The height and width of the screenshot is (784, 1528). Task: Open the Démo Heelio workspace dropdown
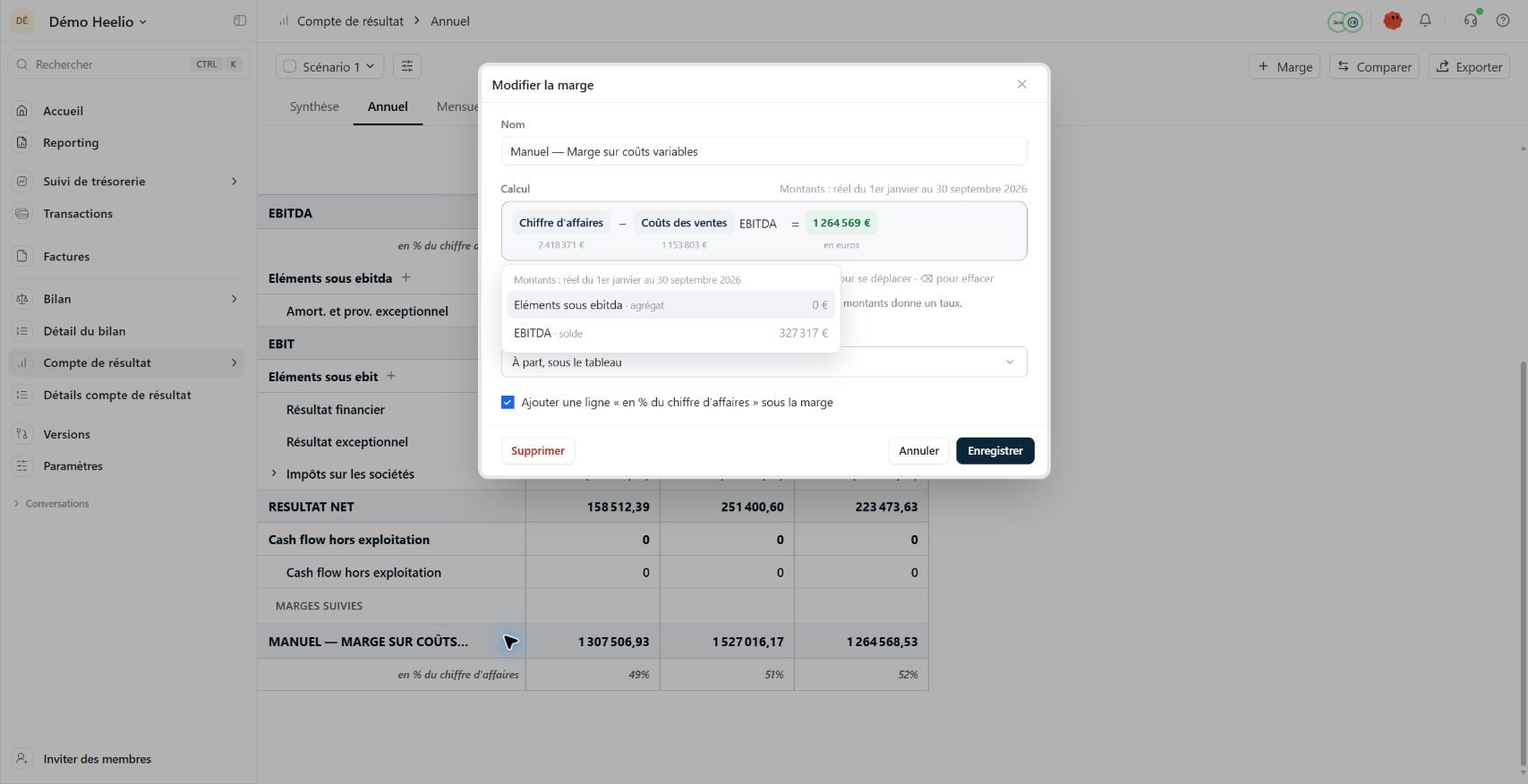click(x=98, y=21)
